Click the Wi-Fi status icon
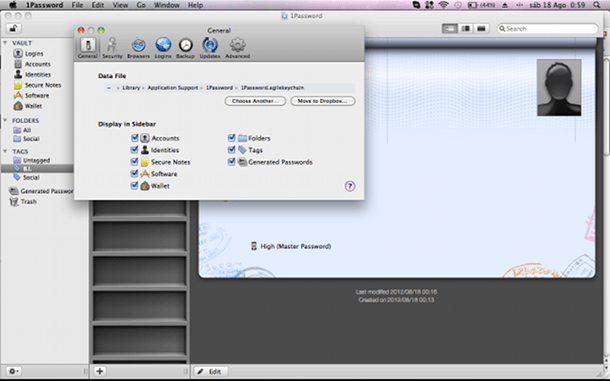Viewport: 610px width, 381px height. click(x=443, y=5)
